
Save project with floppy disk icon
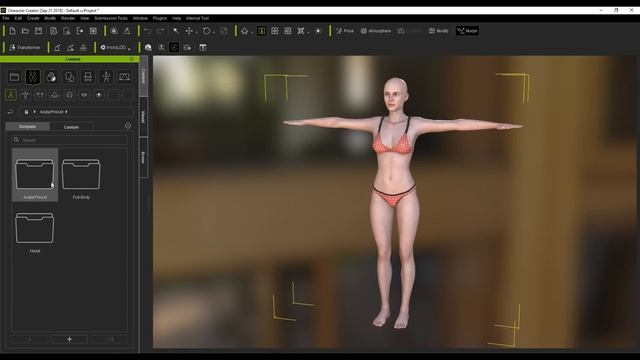click(x=38, y=31)
